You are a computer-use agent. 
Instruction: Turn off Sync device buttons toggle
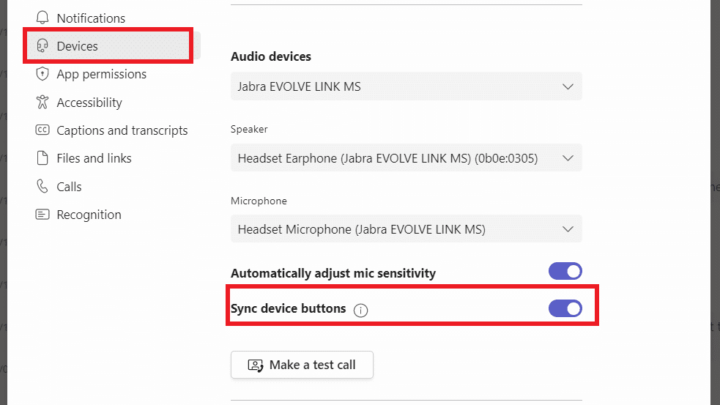point(565,308)
